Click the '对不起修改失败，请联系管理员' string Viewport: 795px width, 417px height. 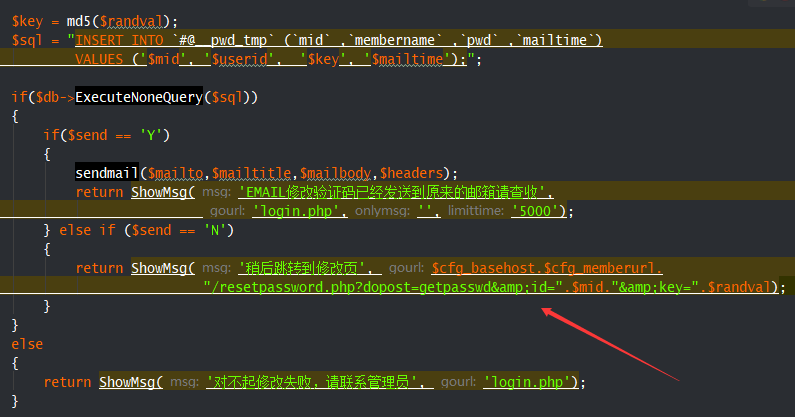311,382
